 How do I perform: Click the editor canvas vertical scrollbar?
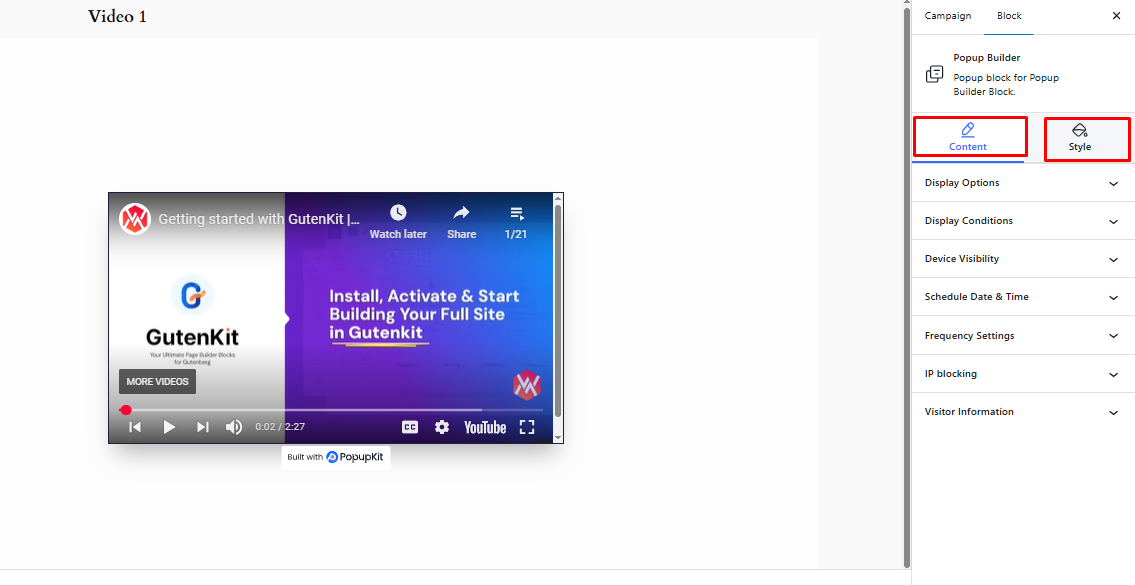907,286
